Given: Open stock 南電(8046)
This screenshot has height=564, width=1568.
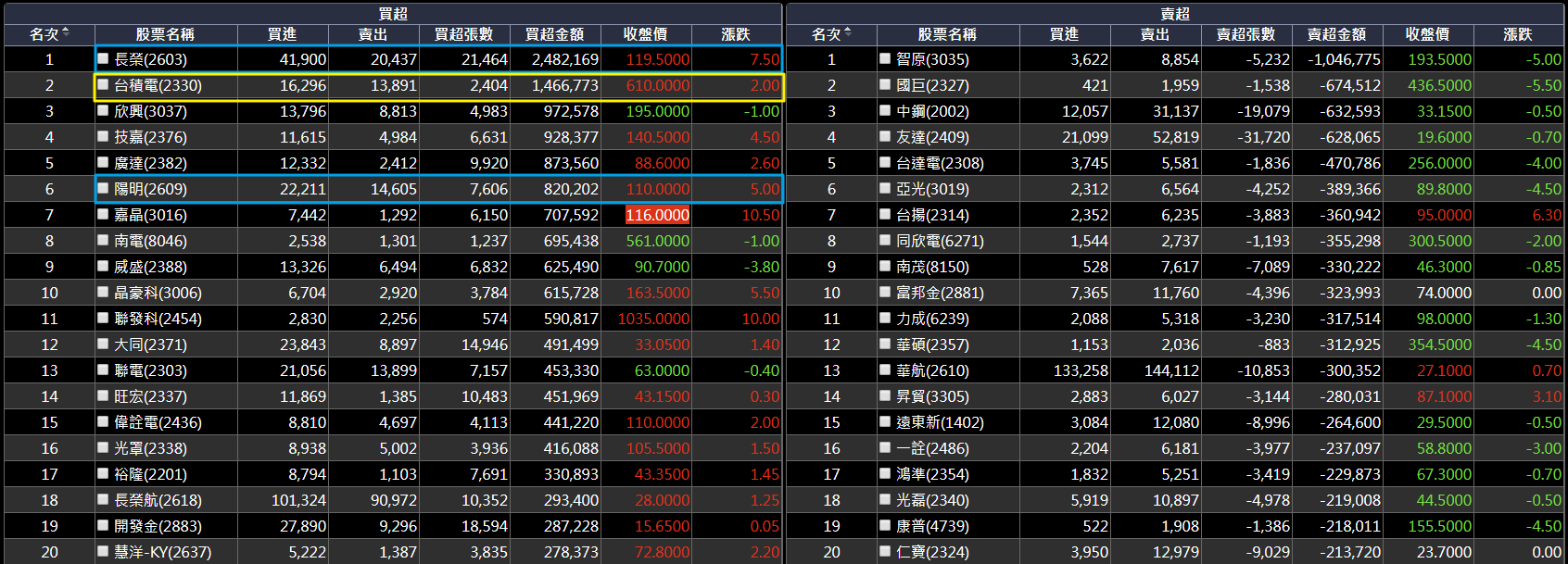Looking at the screenshot, I should (x=150, y=241).
